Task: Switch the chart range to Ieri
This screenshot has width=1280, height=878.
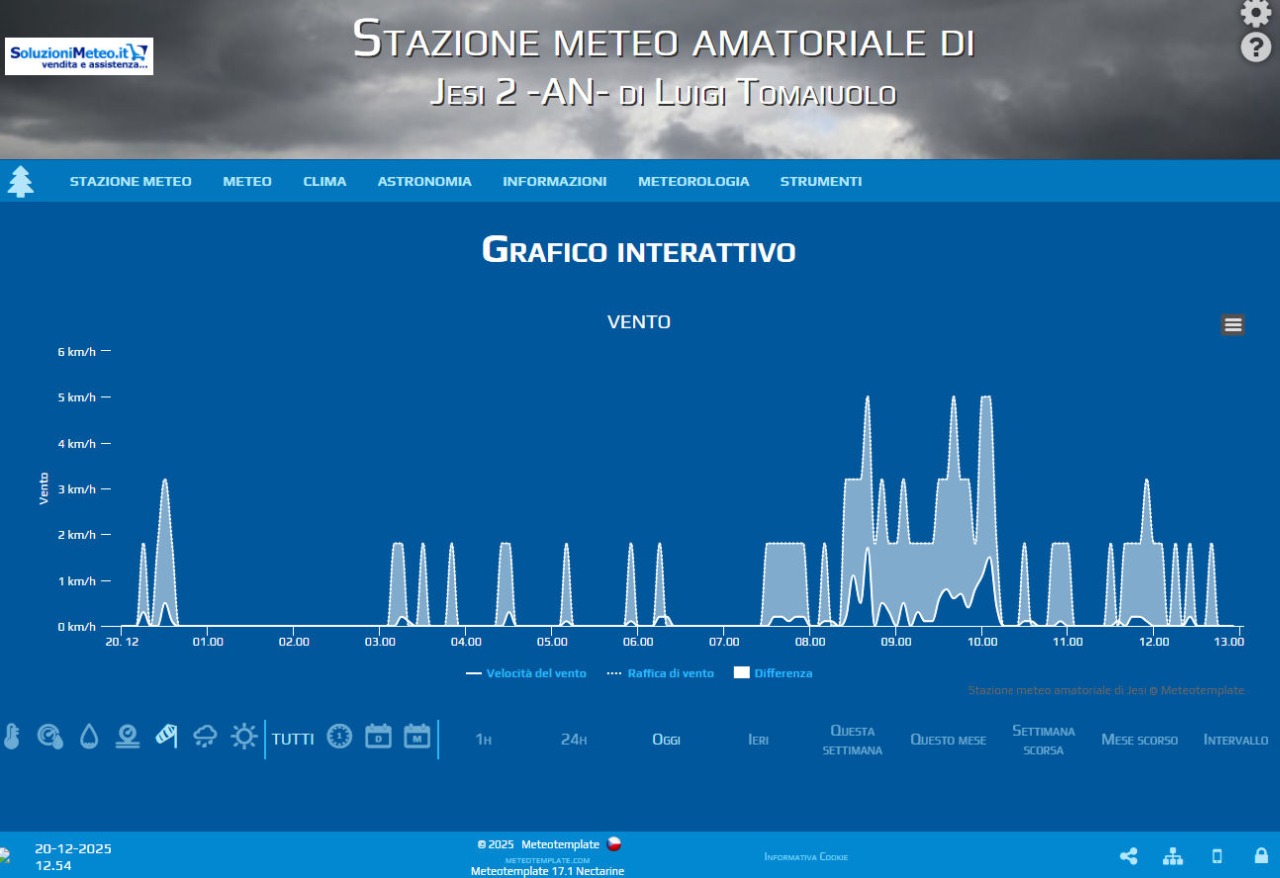Action: click(x=758, y=740)
